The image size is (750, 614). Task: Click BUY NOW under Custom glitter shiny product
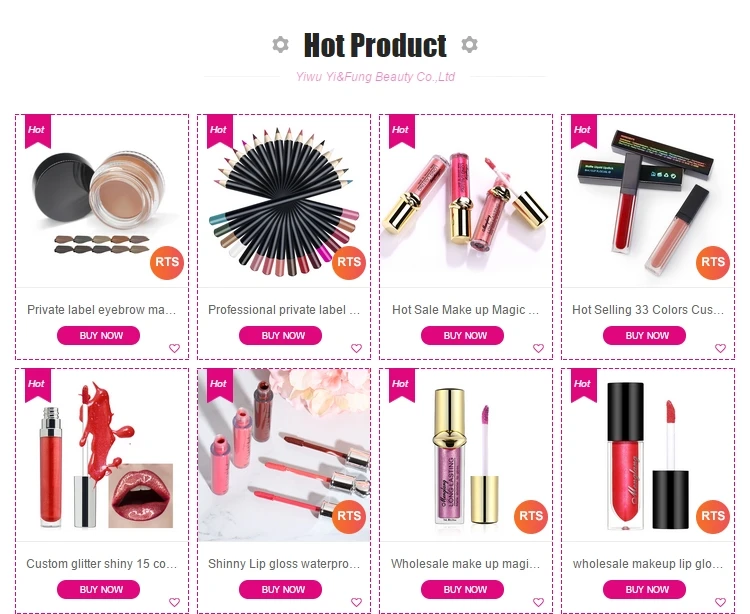(x=99, y=589)
